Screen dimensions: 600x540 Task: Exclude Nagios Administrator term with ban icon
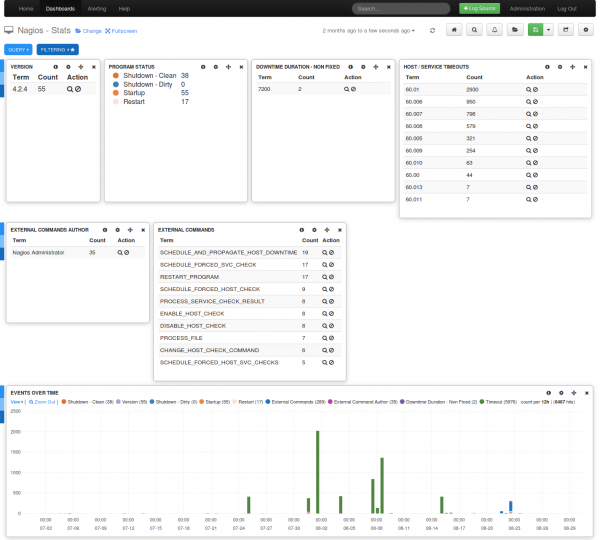click(126, 253)
